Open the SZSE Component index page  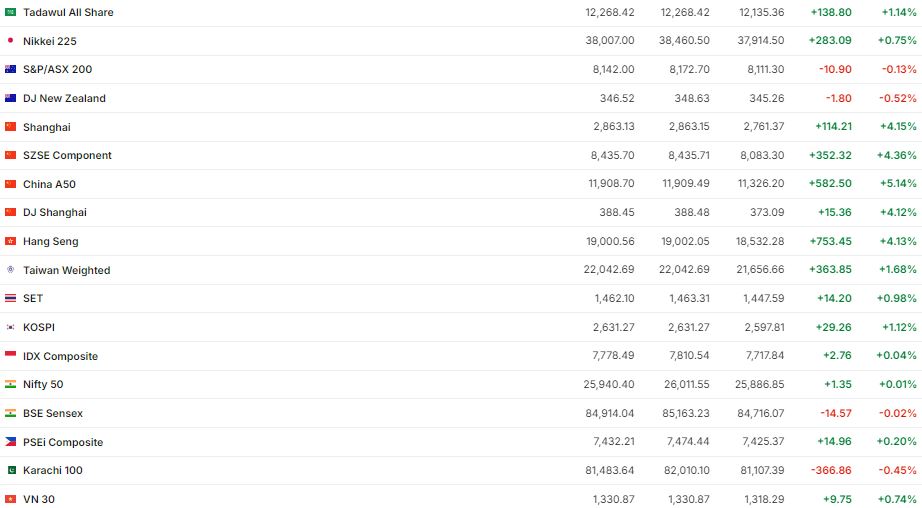(67, 155)
